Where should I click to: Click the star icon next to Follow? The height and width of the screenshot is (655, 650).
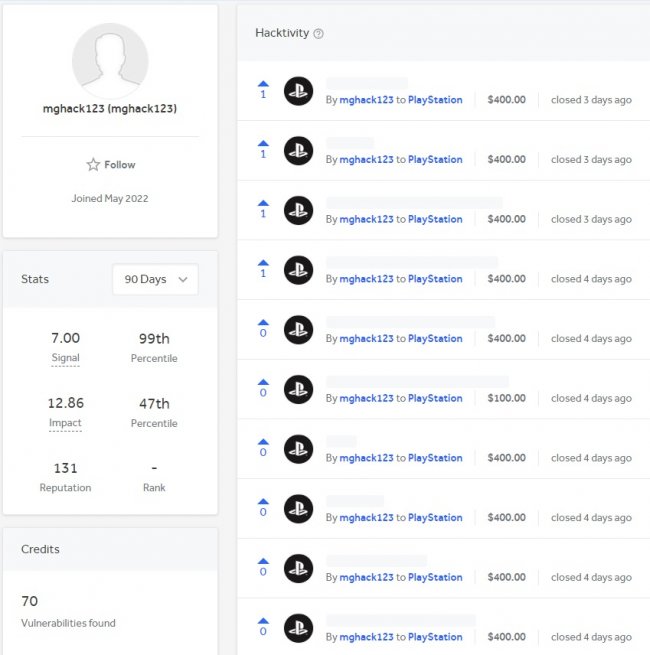[93, 165]
